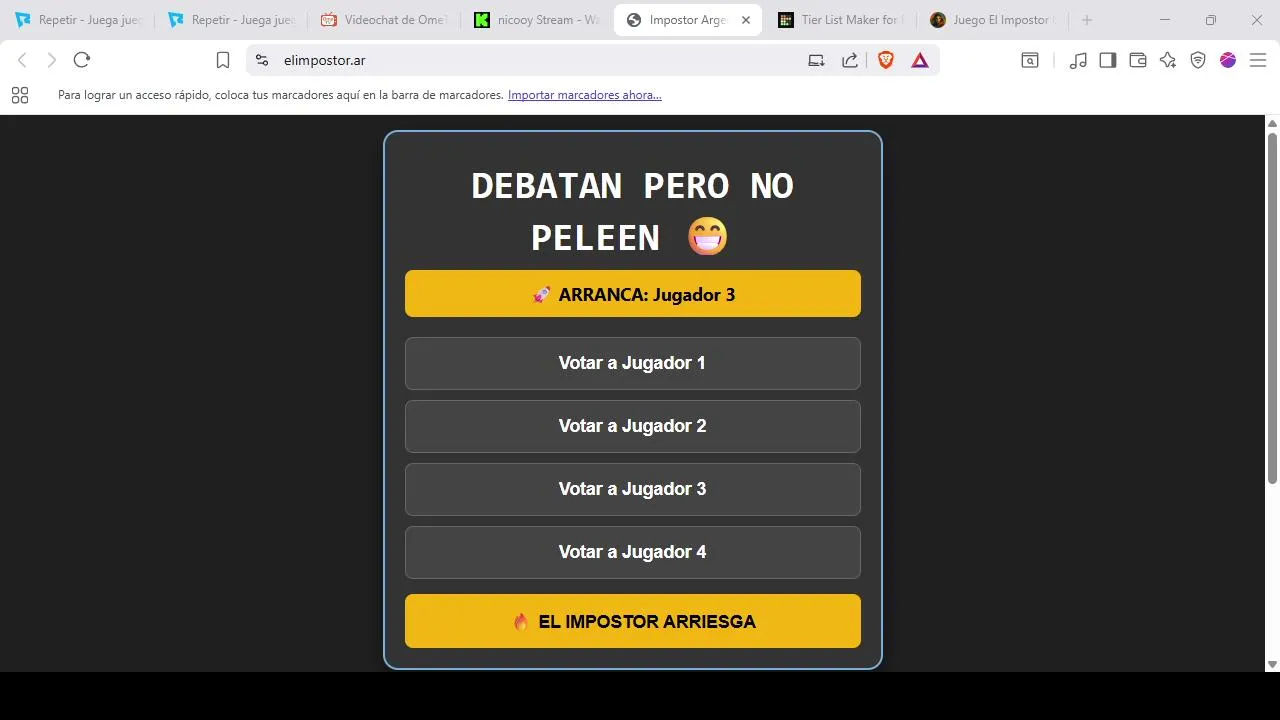Open the share icon in address bar

click(850, 60)
